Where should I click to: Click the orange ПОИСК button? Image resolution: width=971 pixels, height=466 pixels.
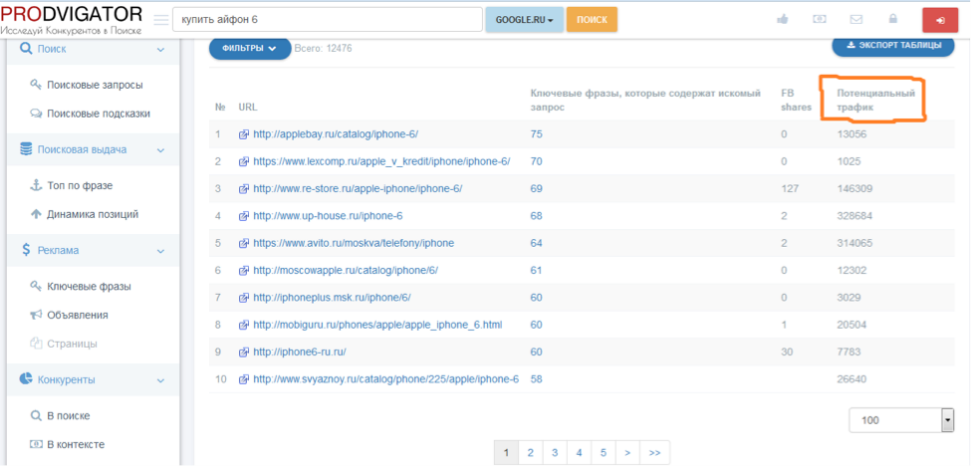[592, 20]
